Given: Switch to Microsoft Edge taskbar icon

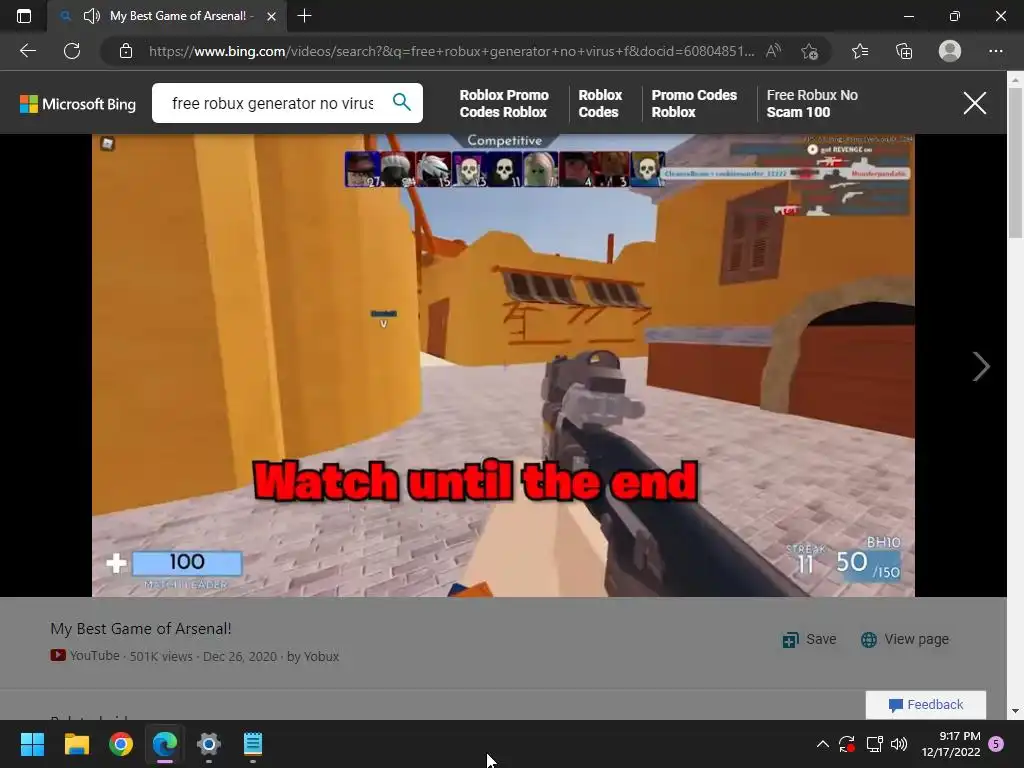Looking at the screenshot, I should click(x=165, y=744).
